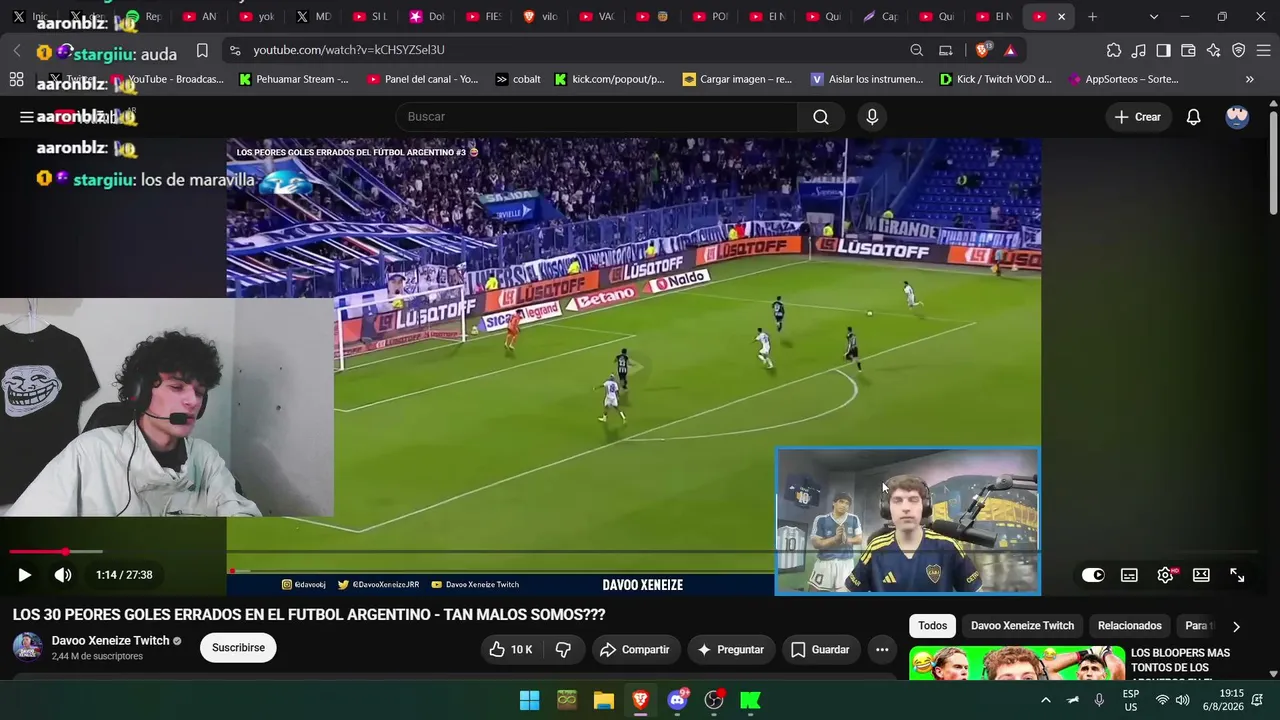Viewport: 1280px width, 720px height.
Task: Open the Crear create menu
Action: (1138, 117)
